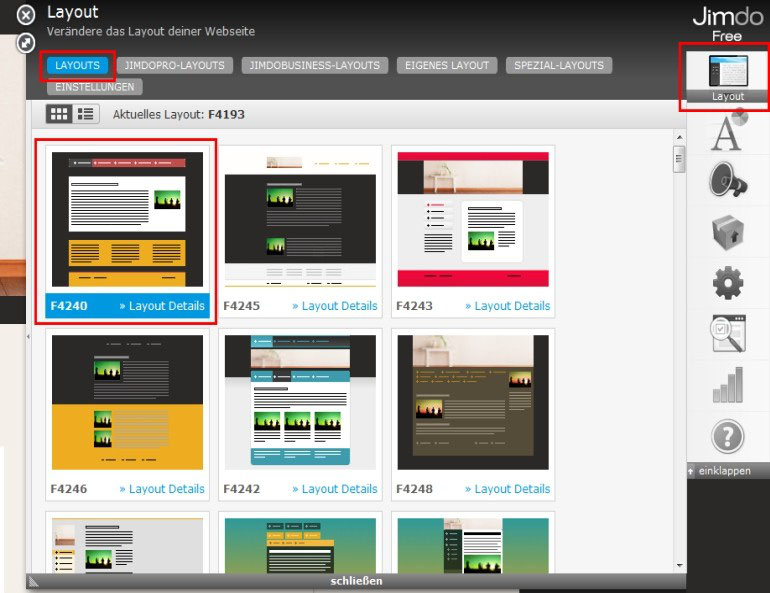Open the bar chart statistics icon
The height and width of the screenshot is (593, 770).
(x=728, y=385)
